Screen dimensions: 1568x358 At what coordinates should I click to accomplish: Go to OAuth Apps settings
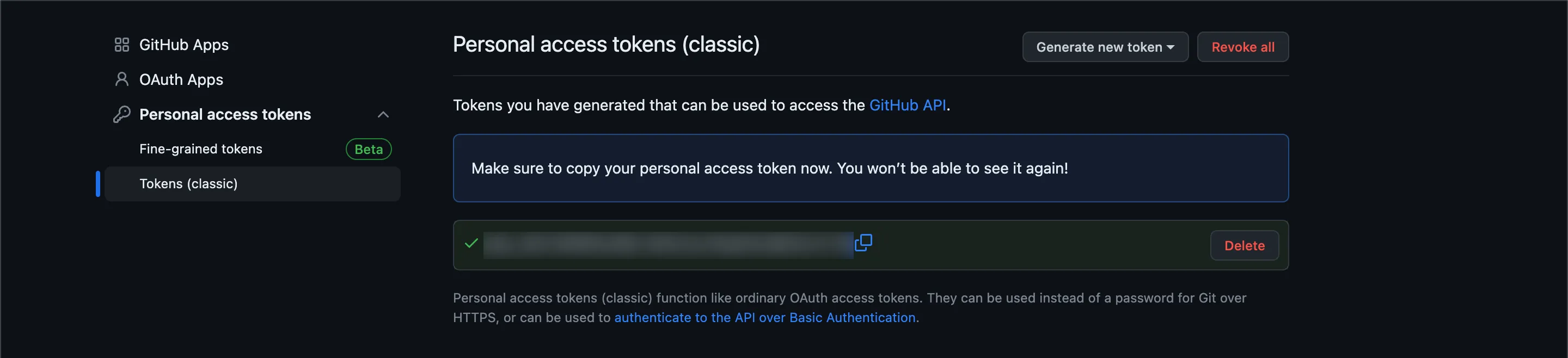(181, 79)
